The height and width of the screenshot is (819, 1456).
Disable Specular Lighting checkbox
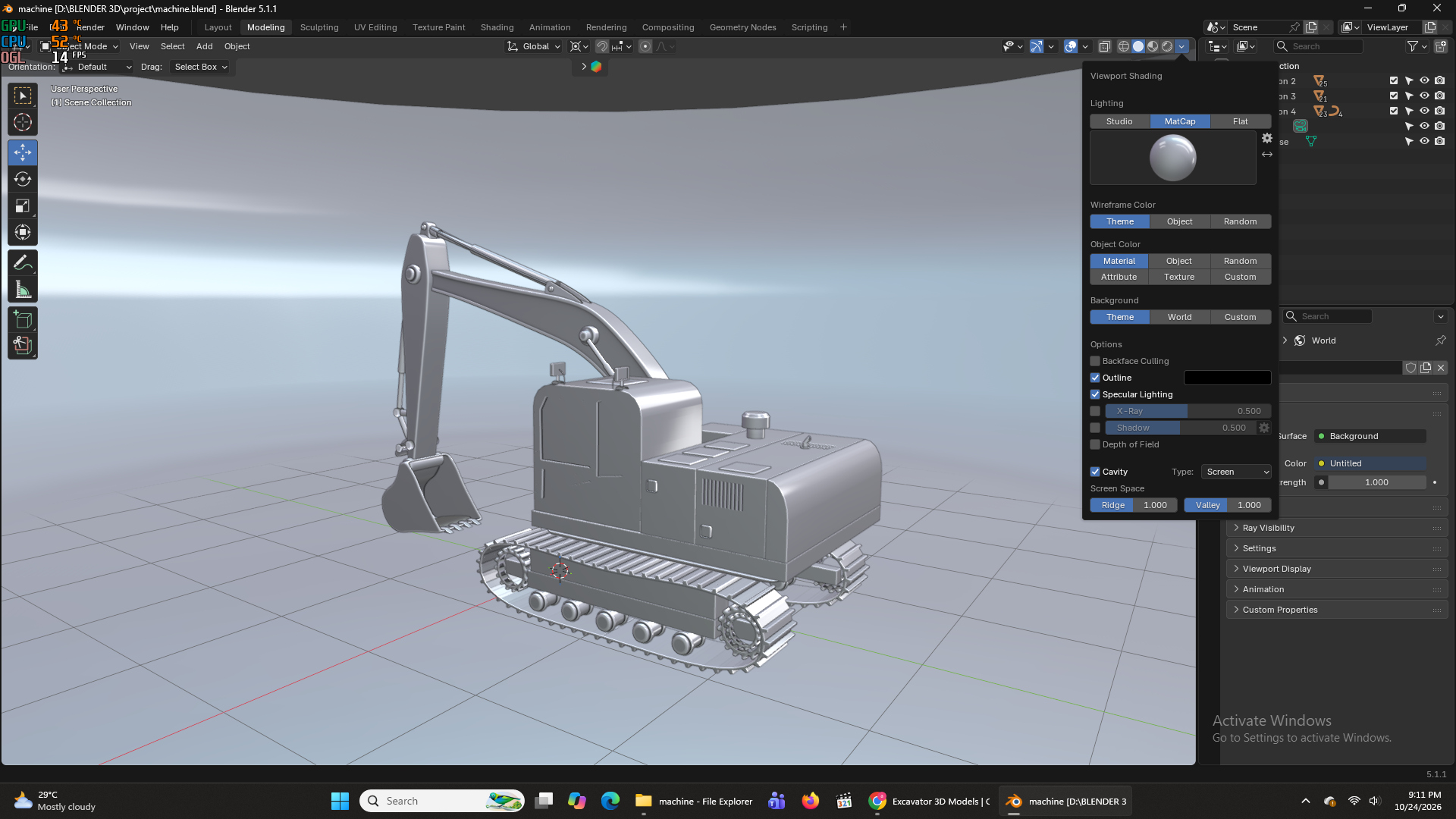(1095, 394)
